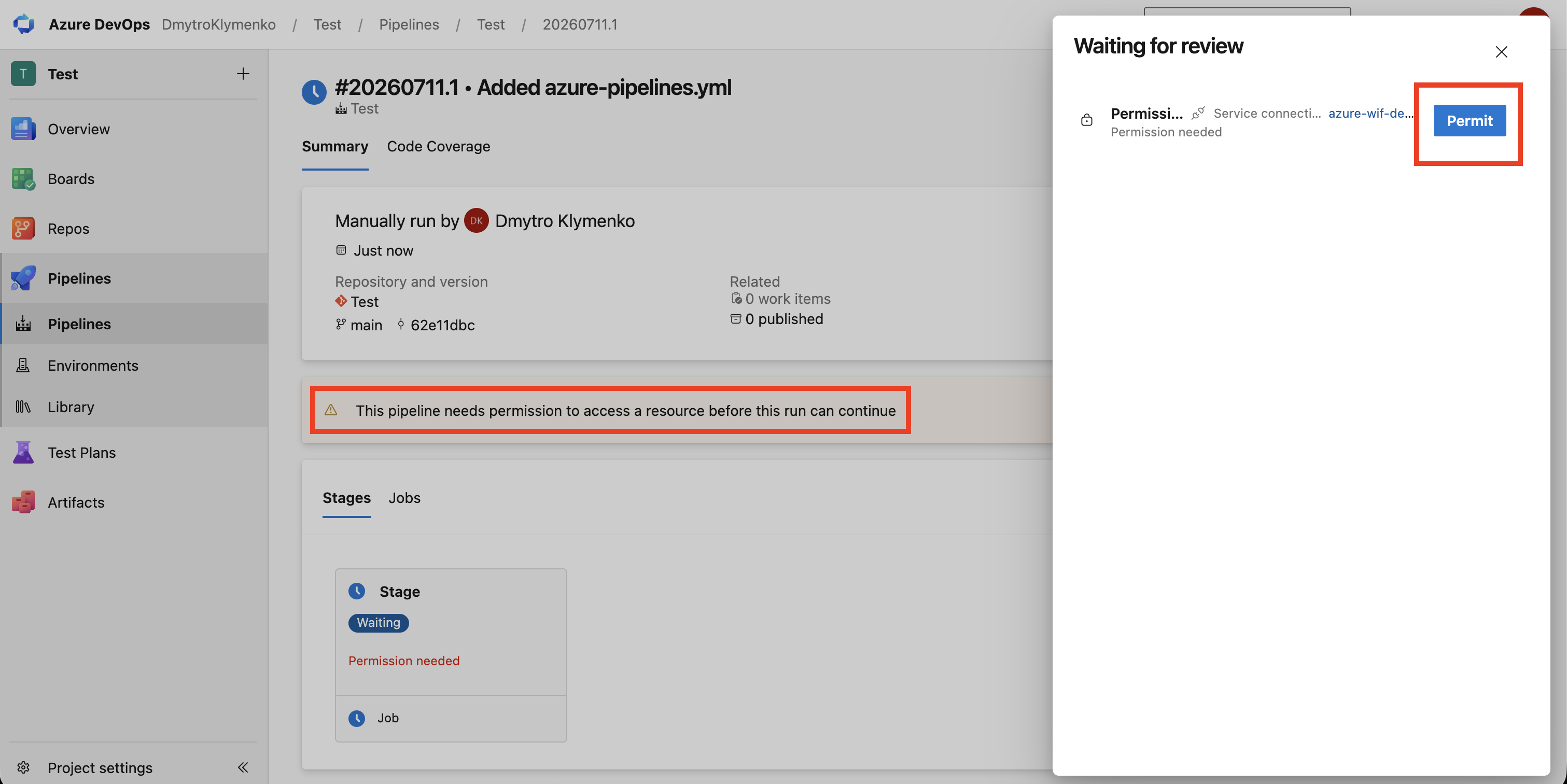Open the Artifacts hub icon
The height and width of the screenshot is (784, 1567).
(23, 502)
